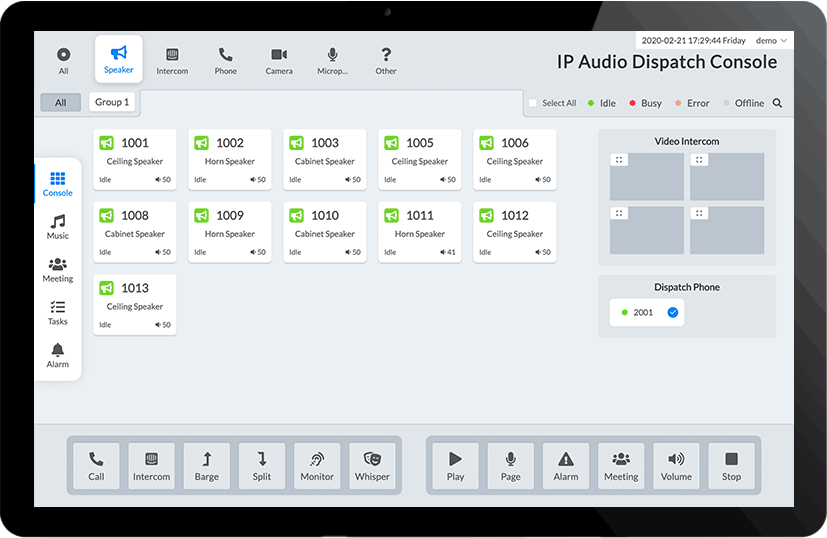Screen dimensions: 827x538
Task: Click the number 1011 on Horn Speaker card
Action: [x=420, y=215]
